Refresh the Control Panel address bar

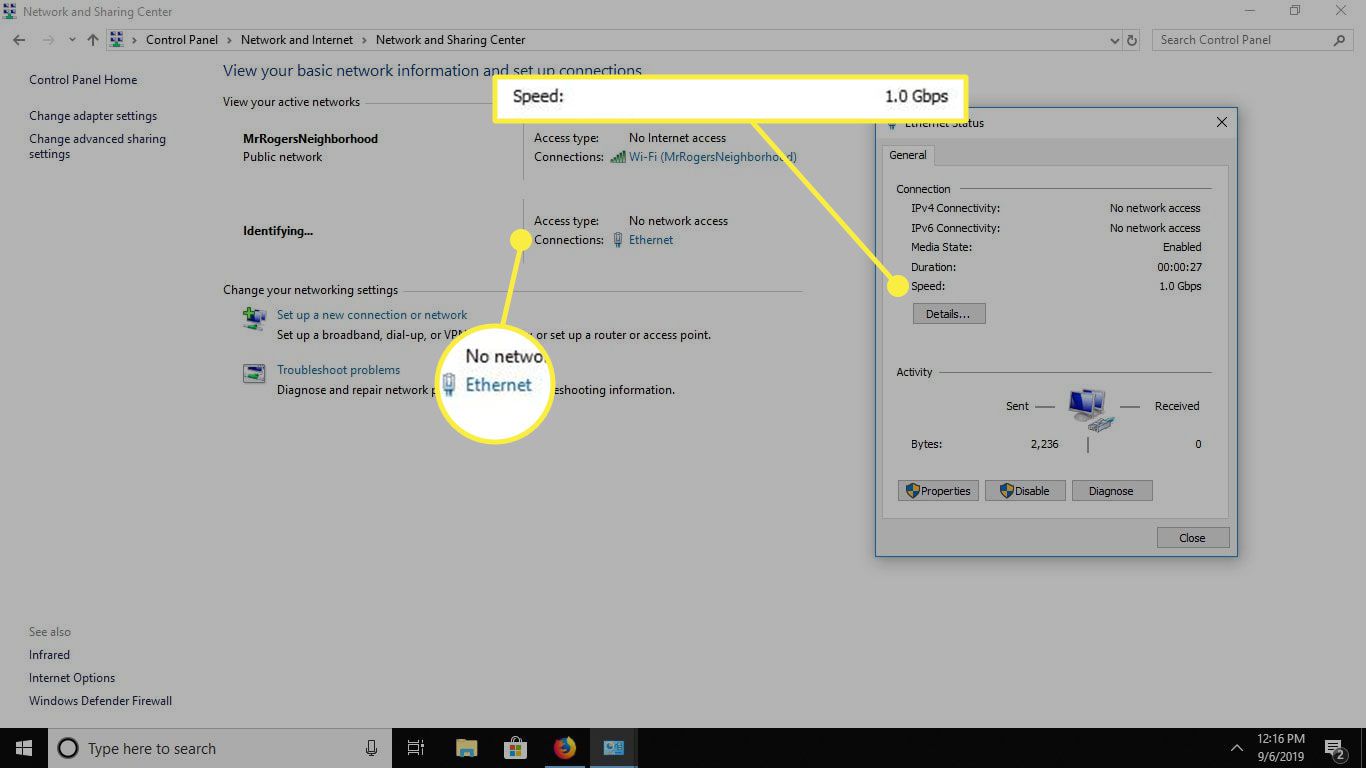(x=1132, y=40)
